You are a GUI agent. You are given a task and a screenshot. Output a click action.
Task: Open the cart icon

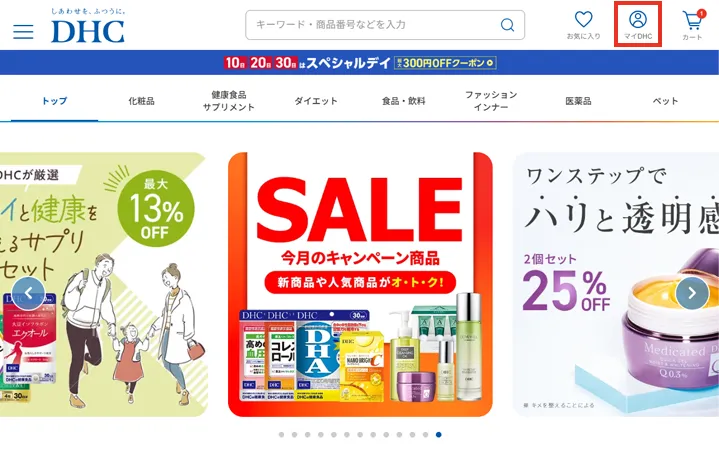pyautogui.click(x=692, y=25)
